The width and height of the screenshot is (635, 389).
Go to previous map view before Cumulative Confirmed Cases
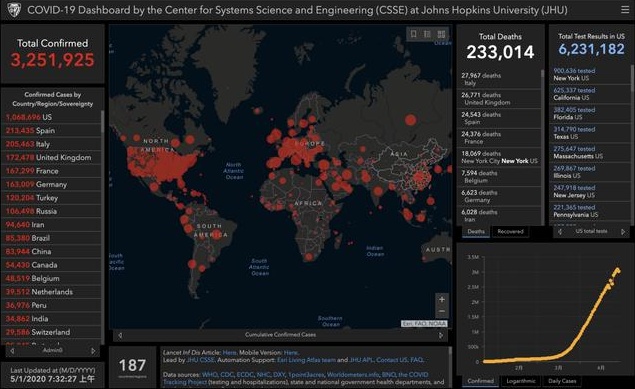[x=120, y=335]
